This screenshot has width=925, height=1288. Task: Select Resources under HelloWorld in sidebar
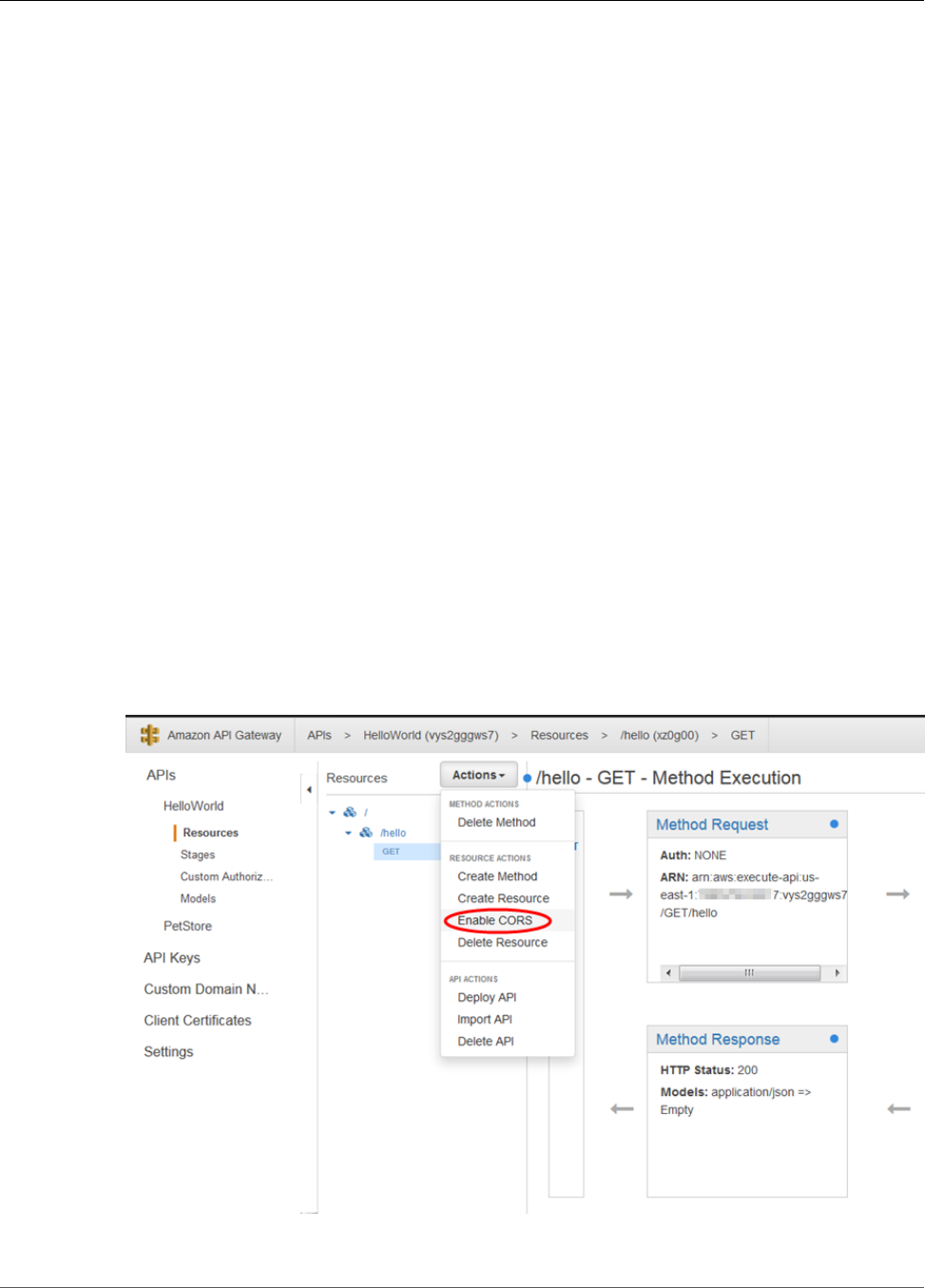[x=210, y=833]
